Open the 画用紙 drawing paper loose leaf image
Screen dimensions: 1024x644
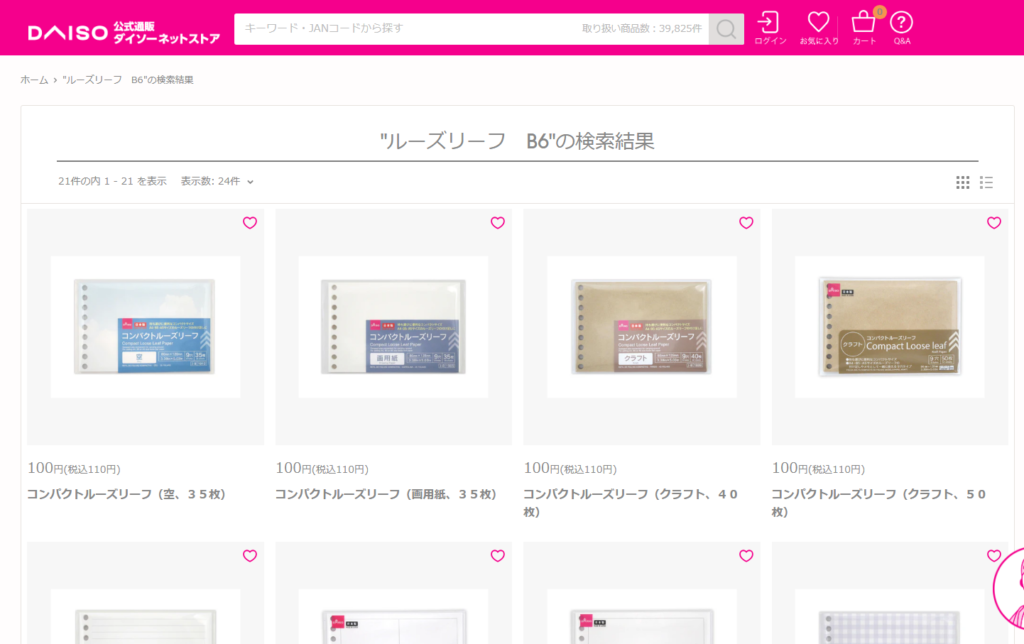click(393, 327)
